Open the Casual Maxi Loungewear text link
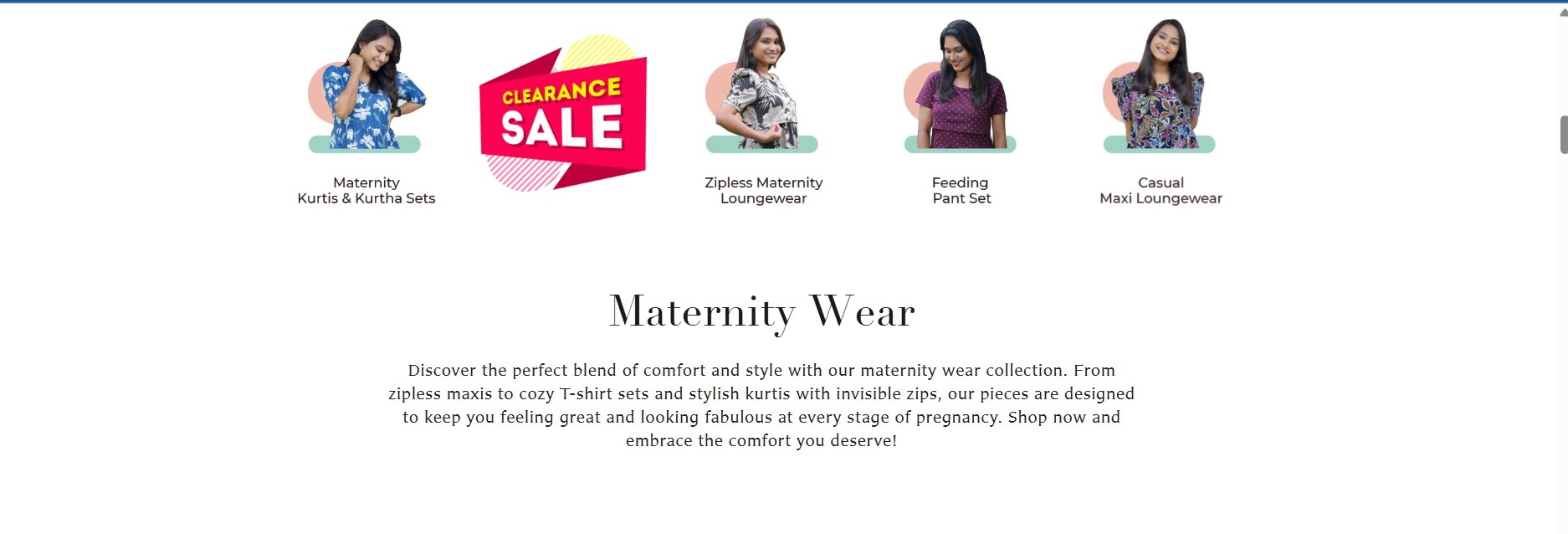 1161,191
